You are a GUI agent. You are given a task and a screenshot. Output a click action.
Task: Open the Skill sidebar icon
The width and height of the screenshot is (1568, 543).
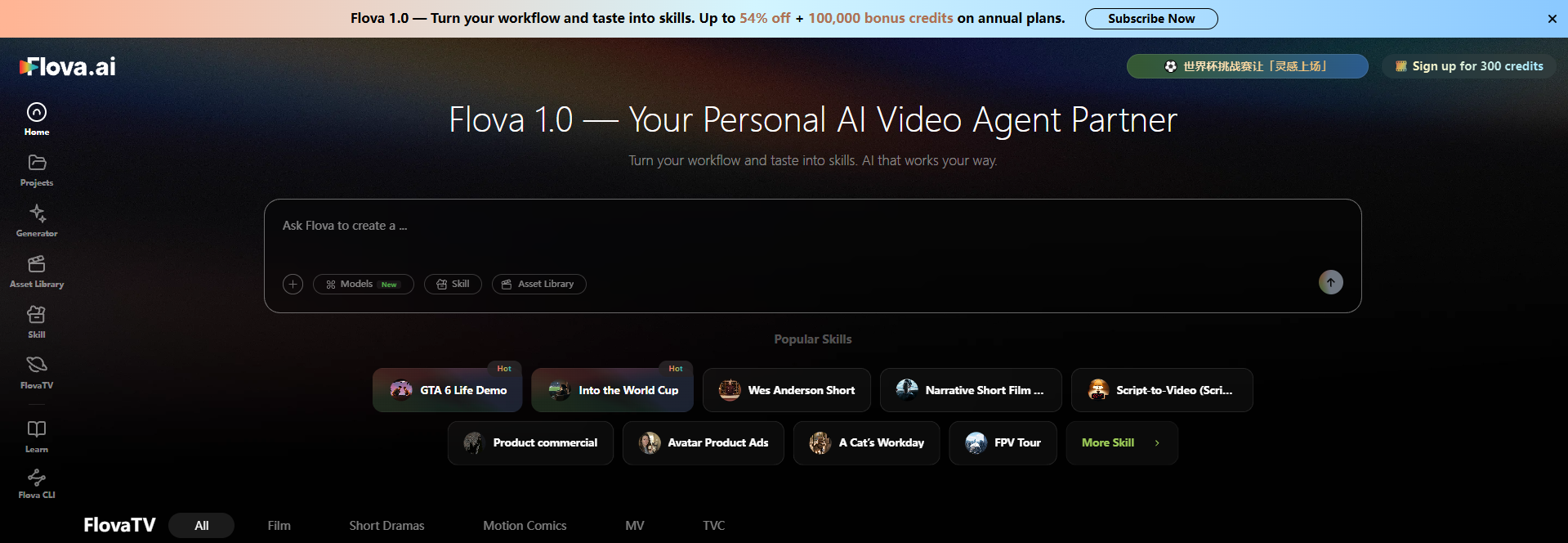tap(37, 322)
